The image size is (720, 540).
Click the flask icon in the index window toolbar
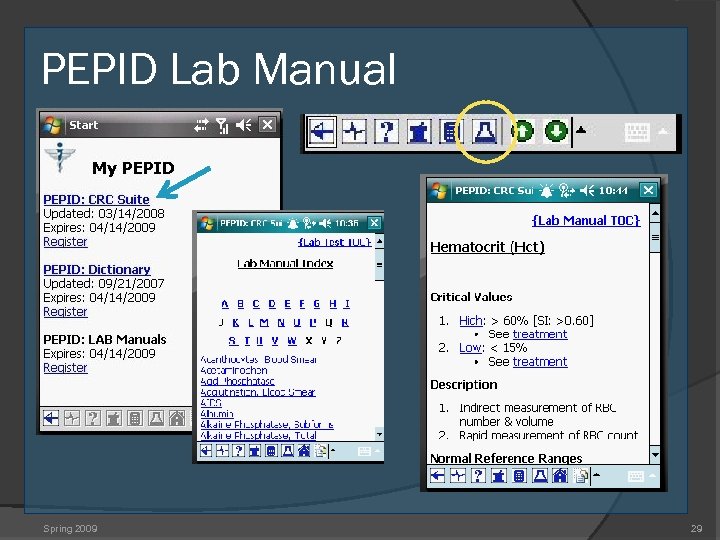tap(287, 451)
